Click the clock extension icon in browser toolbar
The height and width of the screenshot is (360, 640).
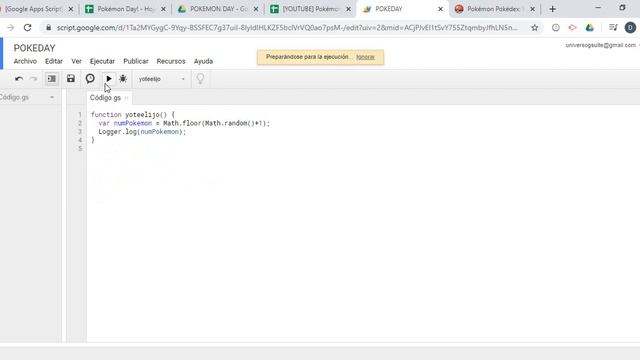556,28
